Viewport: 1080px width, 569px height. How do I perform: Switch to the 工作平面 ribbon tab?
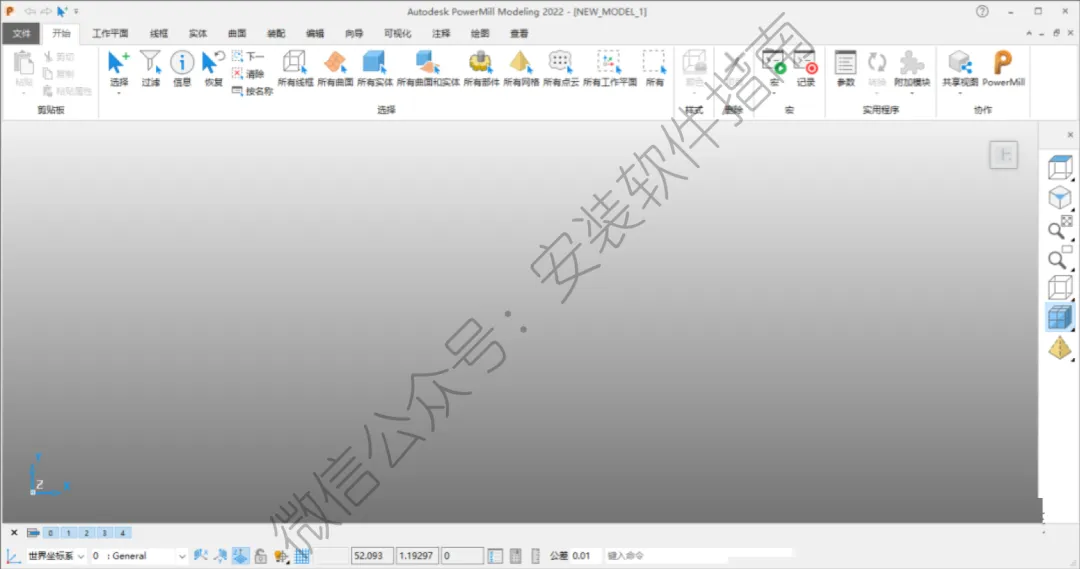110,33
